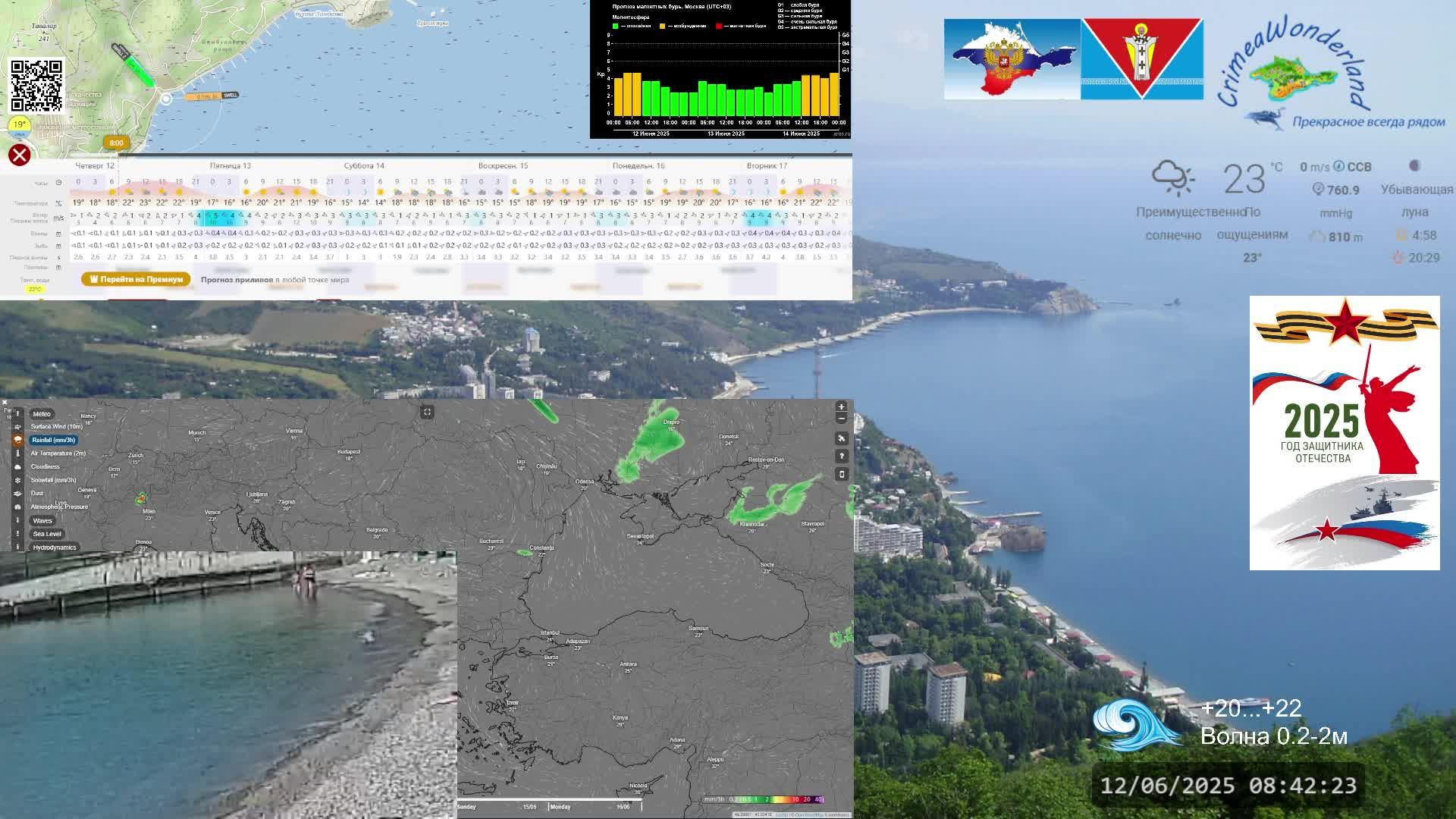Screen dimensions: 1456x819
Task: Click the red X close icon
Action: coord(20,155)
